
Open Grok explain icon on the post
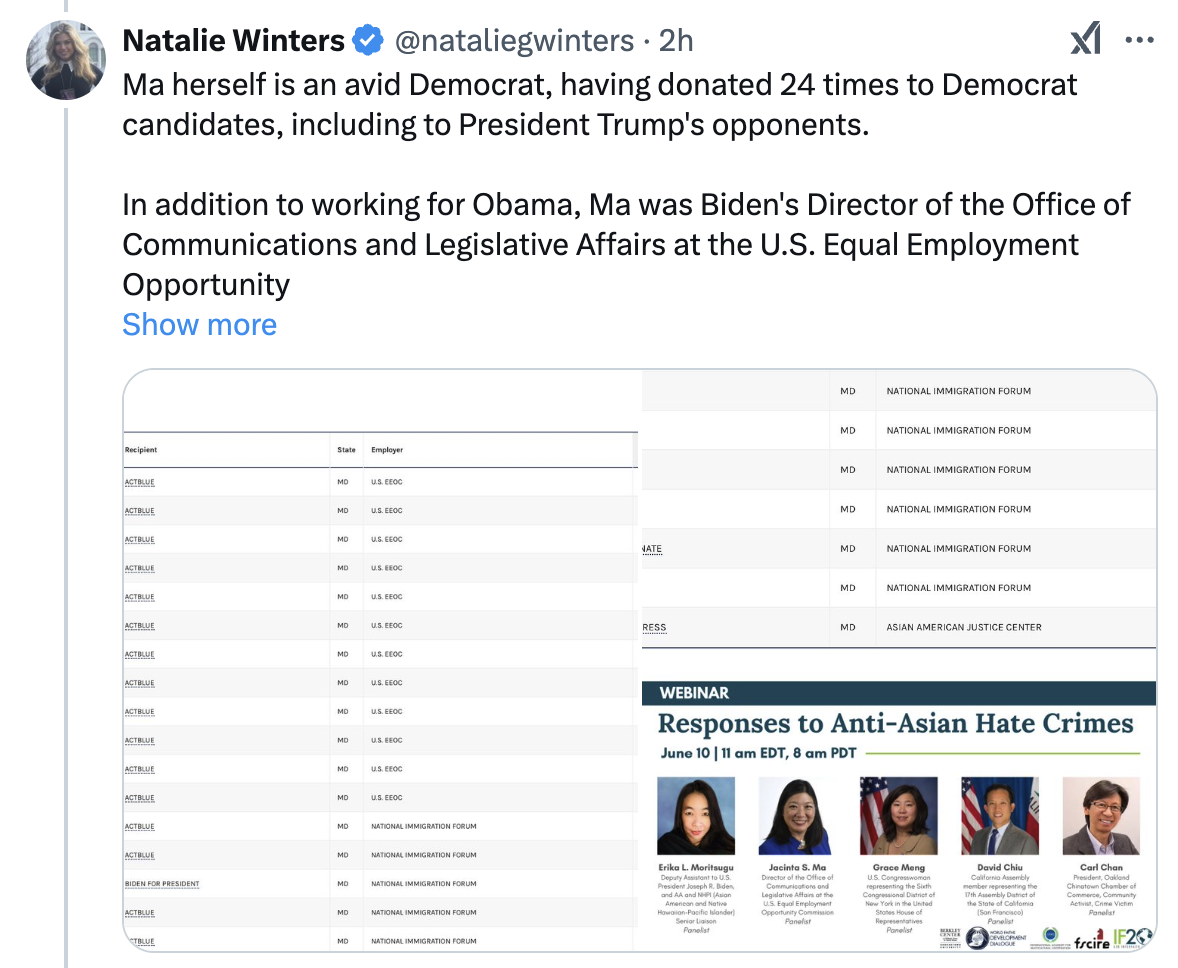pyautogui.click(x=1085, y=40)
